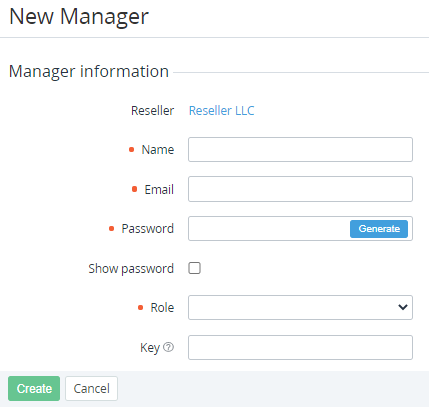Click the help icon next to Key
Viewport: 429px width, 414px height.
[169, 347]
